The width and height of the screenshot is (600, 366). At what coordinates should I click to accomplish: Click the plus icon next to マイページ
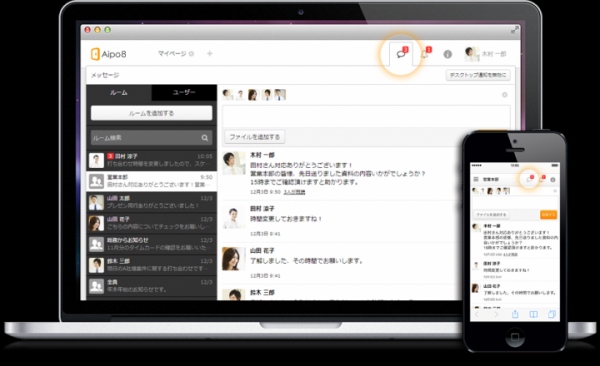pyautogui.click(x=209, y=54)
